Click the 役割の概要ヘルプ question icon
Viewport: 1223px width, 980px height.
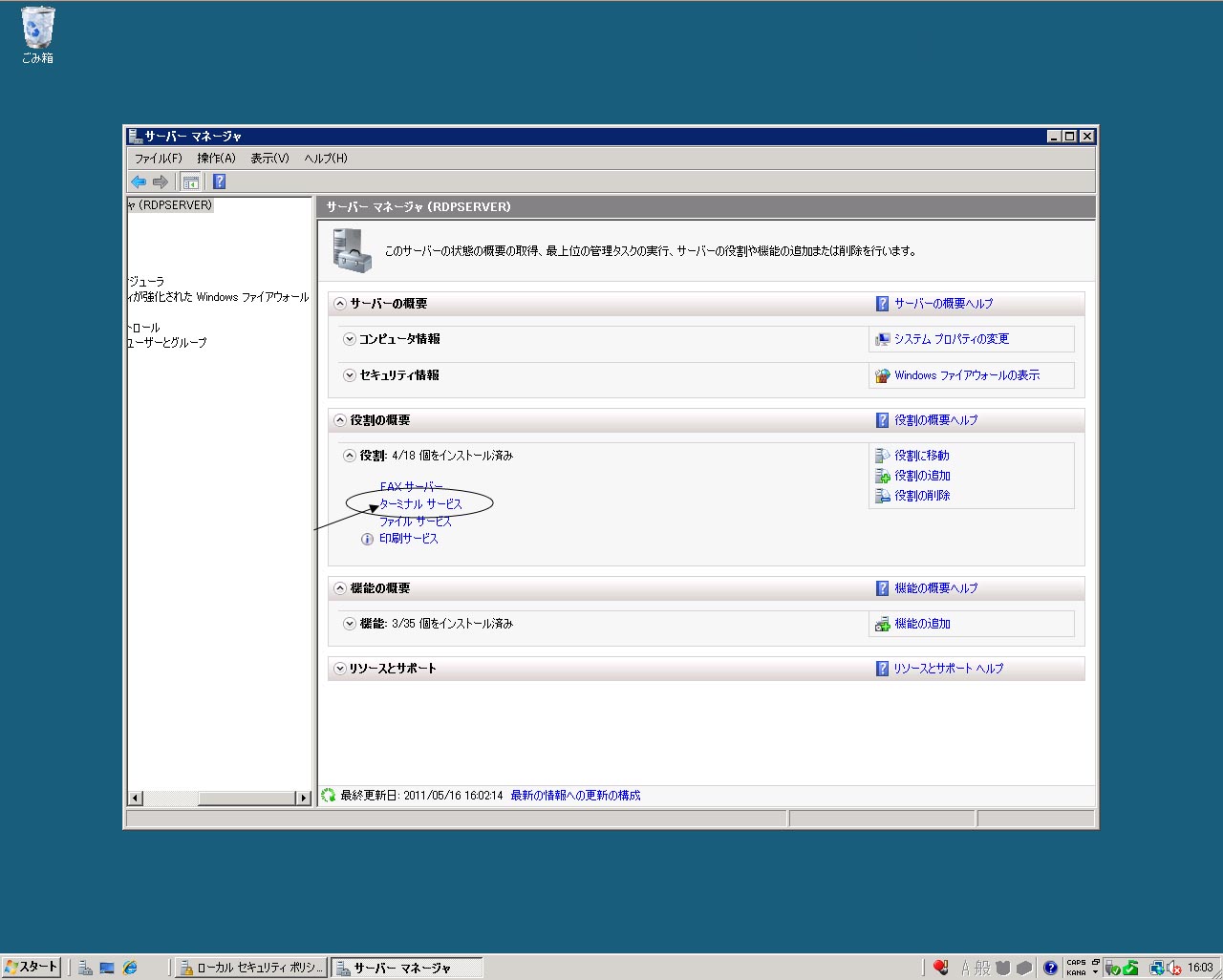pyautogui.click(x=882, y=420)
